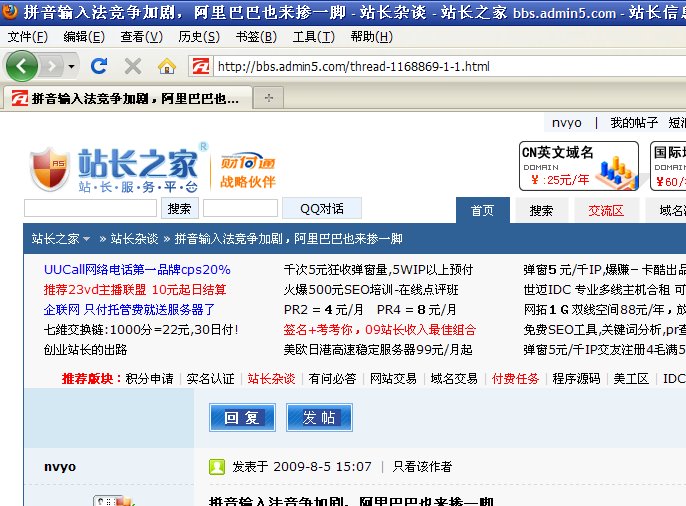The width and height of the screenshot is (686, 506).
Task: Click 只看该作者 to filter by author
Action: [x=422, y=467]
